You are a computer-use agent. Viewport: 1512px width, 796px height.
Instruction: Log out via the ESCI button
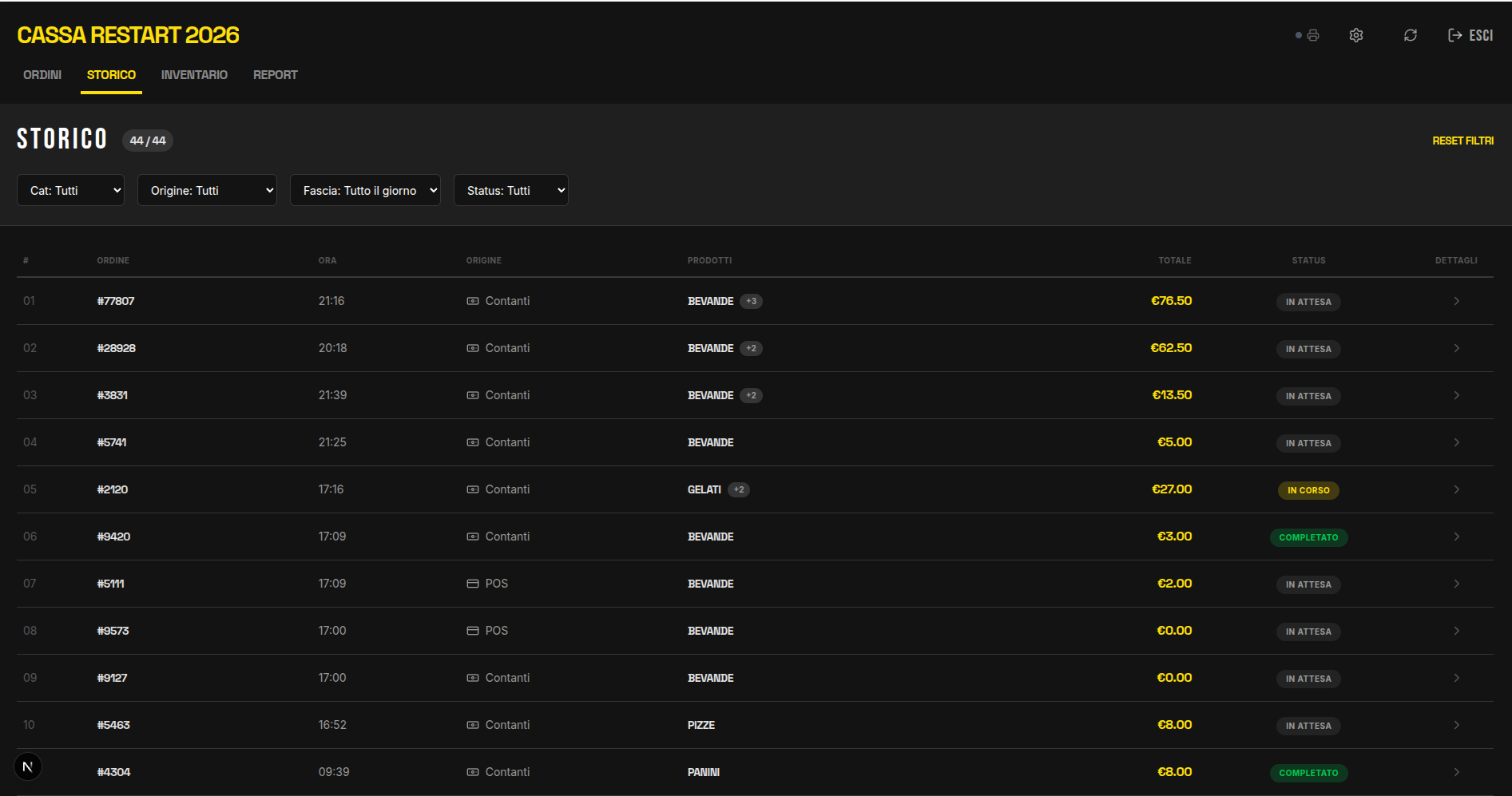click(1470, 35)
